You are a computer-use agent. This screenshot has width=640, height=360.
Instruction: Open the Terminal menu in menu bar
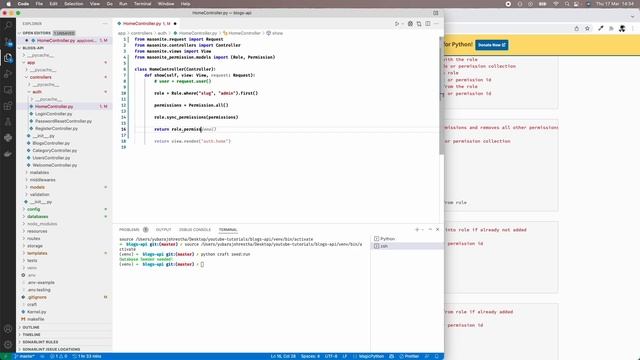click(142, 4)
